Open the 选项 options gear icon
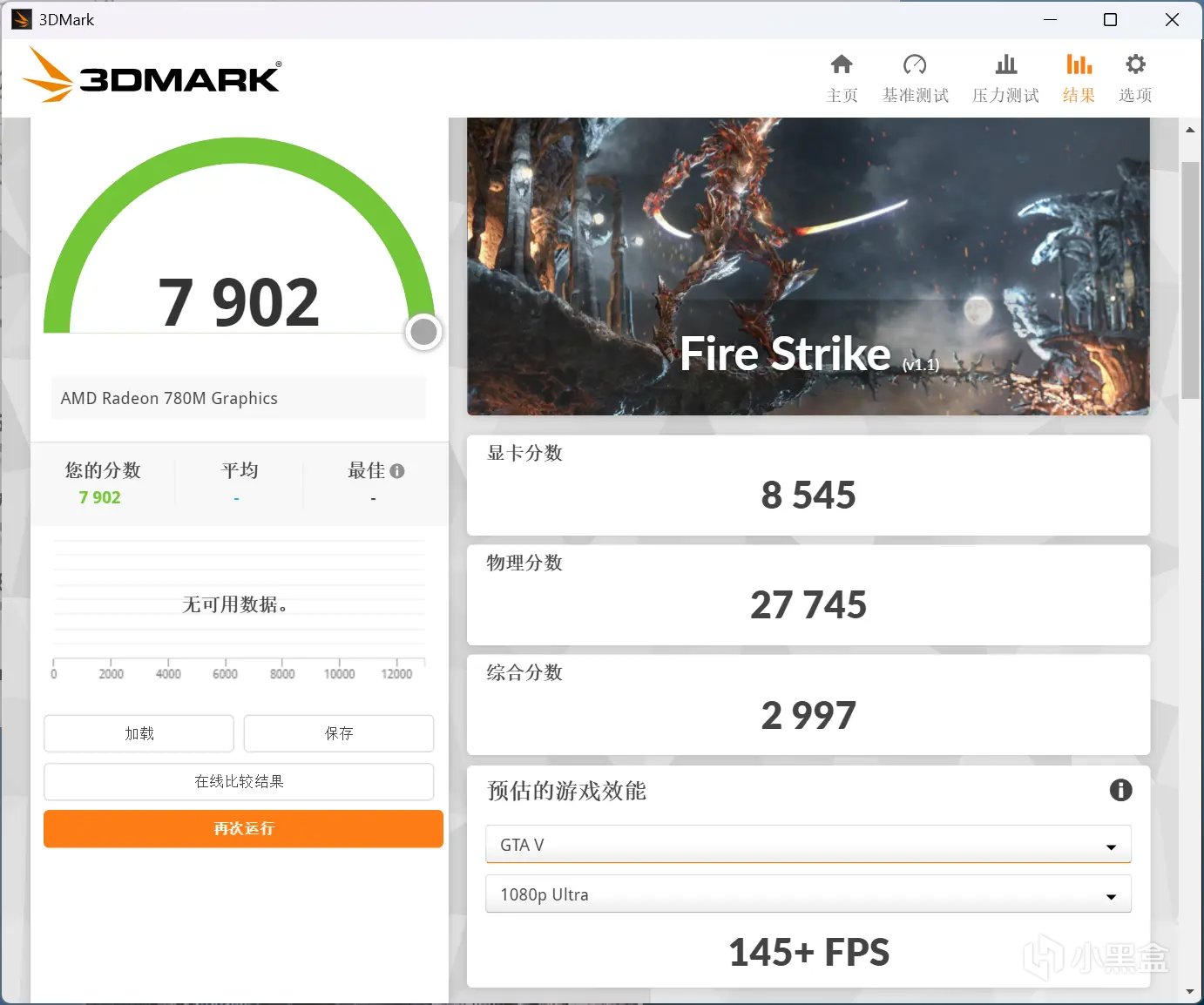The width and height of the screenshot is (1204, 1005). click(x=1135, y=64)
